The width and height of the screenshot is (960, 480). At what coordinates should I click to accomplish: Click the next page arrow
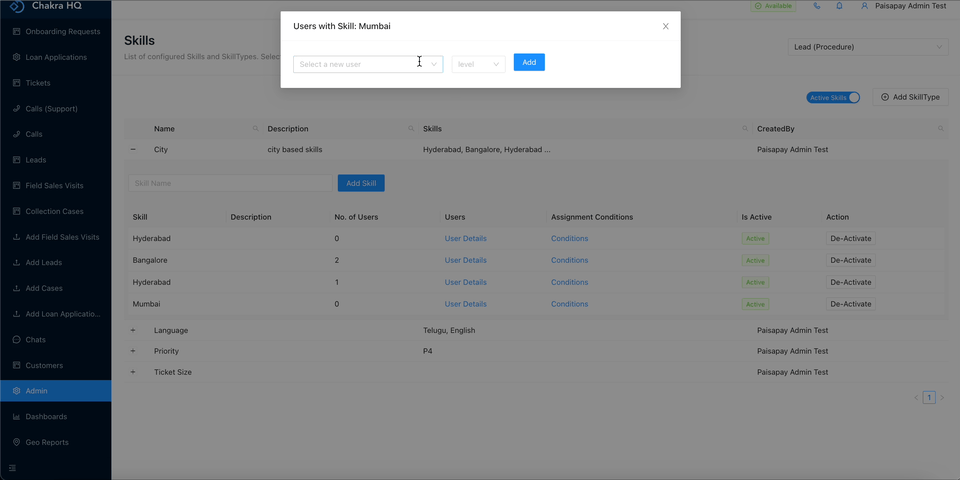click(x=942, y=398)
